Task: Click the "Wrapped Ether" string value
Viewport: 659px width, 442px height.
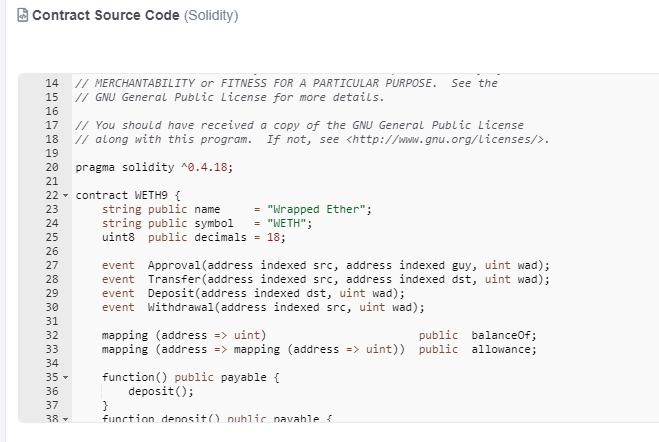Action: [x=312, y=209]
